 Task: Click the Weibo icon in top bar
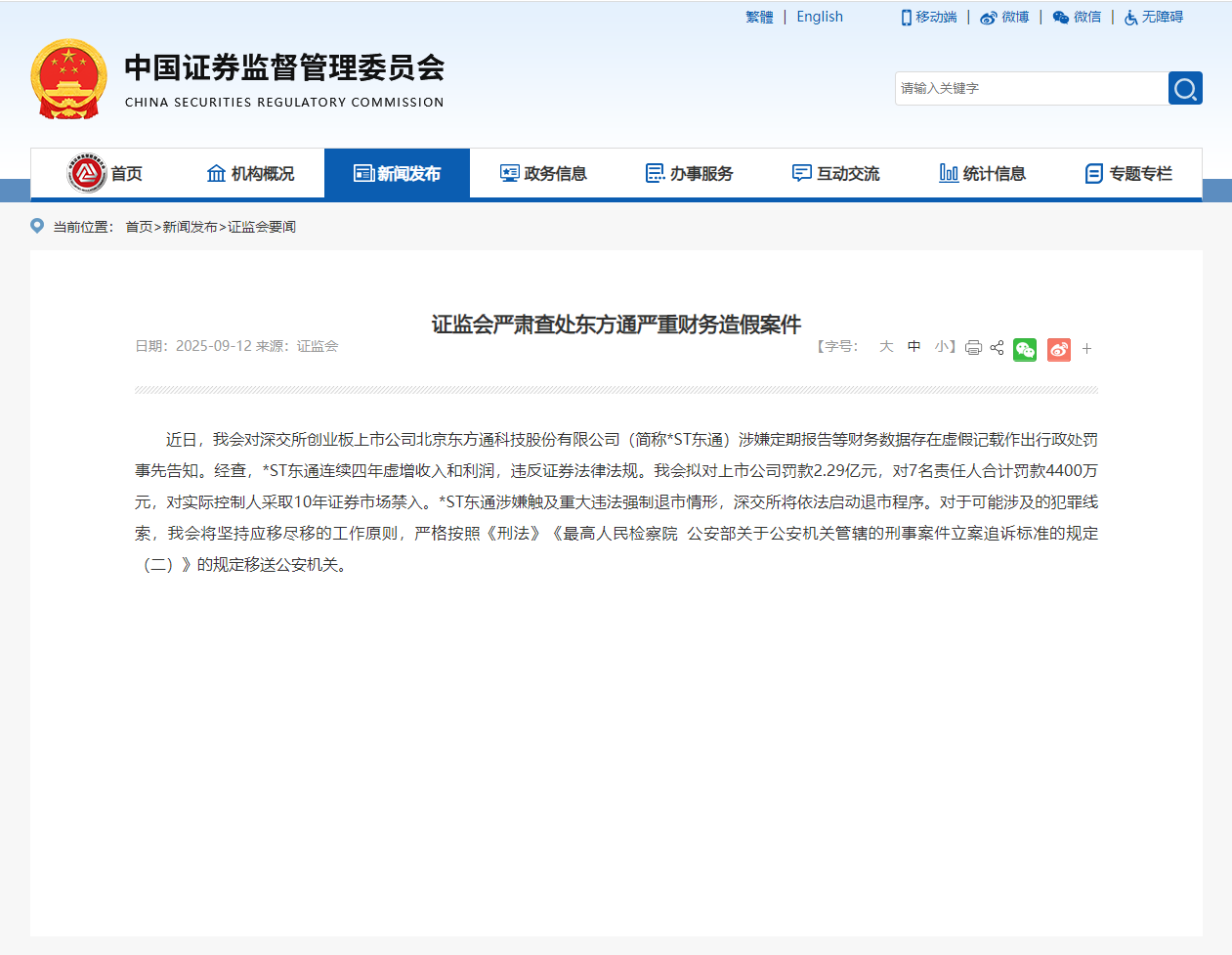pyautogui.click(x=989, y=18)
